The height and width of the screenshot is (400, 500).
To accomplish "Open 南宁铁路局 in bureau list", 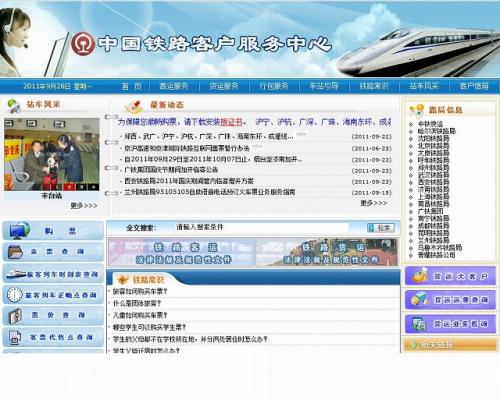I will click(434, 219).
